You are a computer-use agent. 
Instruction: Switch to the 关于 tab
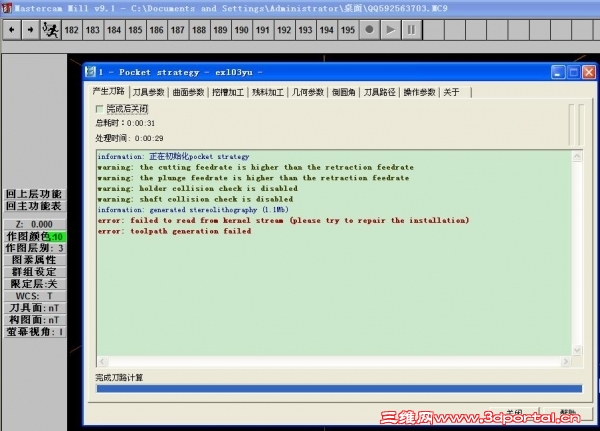pos(455,92)
